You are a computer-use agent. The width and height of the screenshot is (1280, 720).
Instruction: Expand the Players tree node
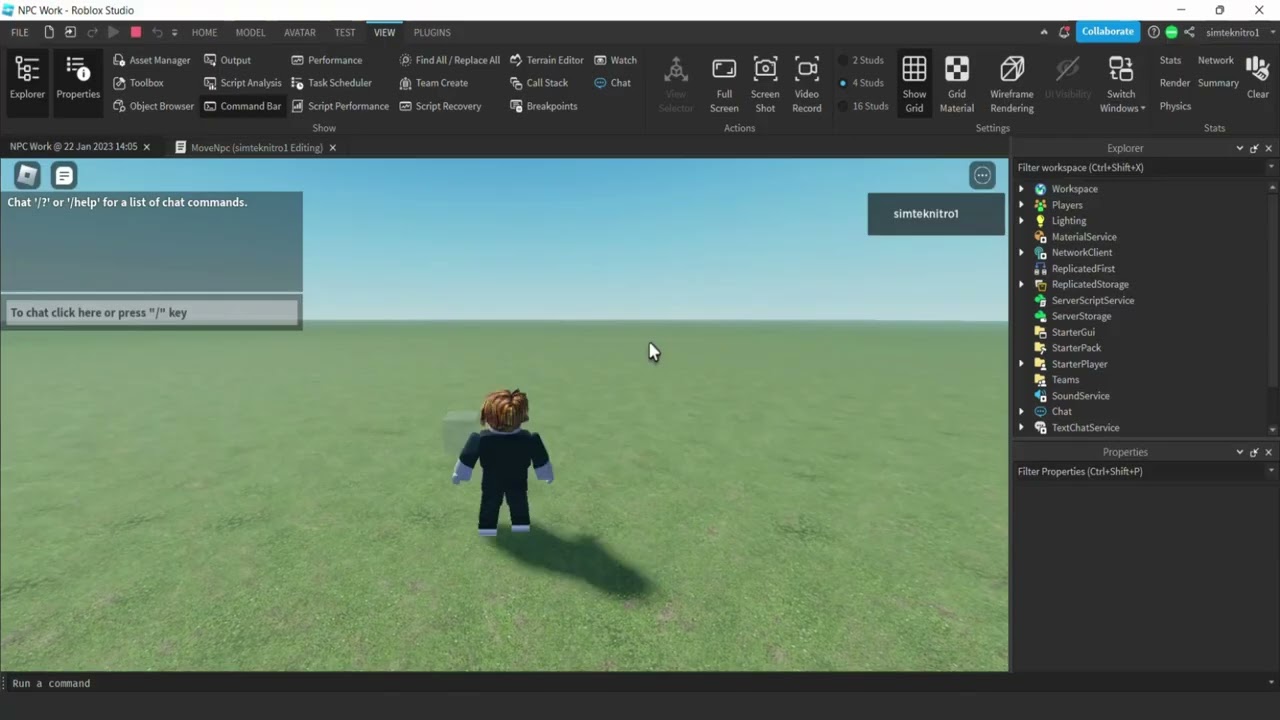[1021, 205]
